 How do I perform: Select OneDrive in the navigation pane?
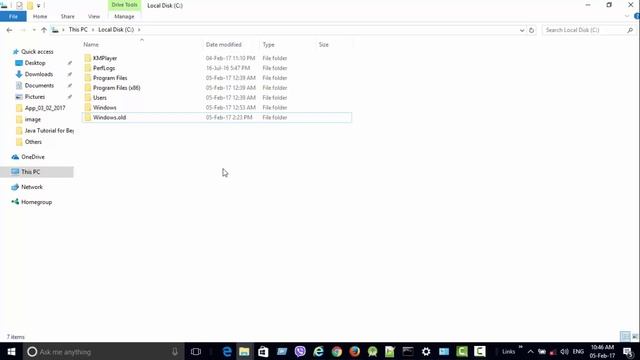(x=33, y=157)
